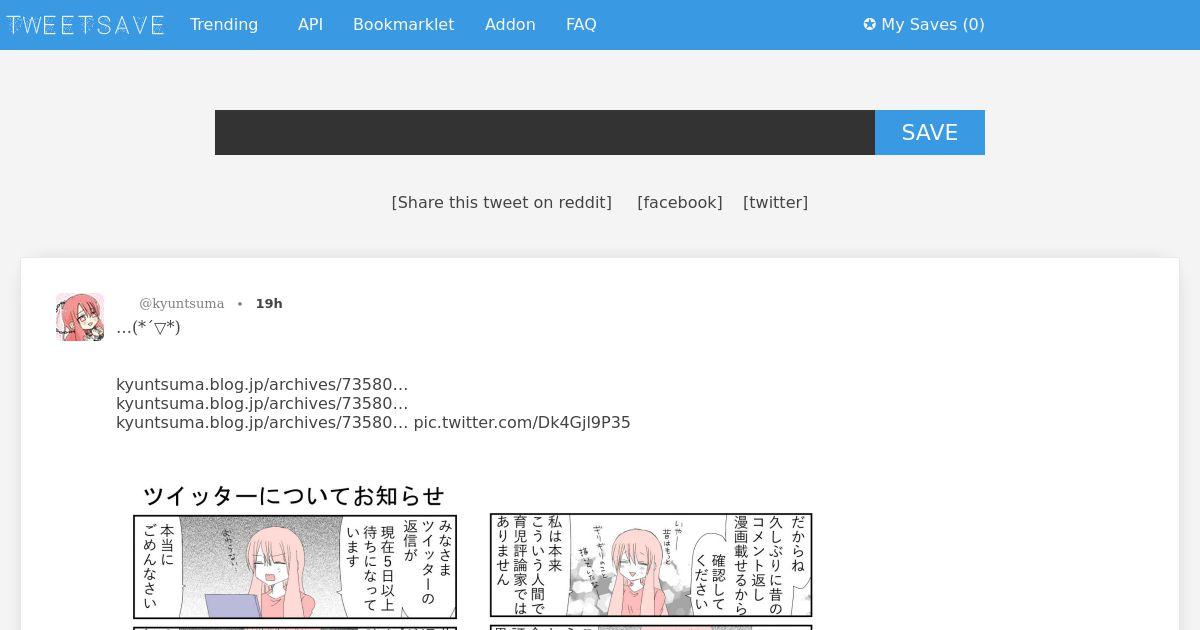Open the Trending menu item
The height and width of the screenshot is (630, 1200).
click(x=224, y=25)
